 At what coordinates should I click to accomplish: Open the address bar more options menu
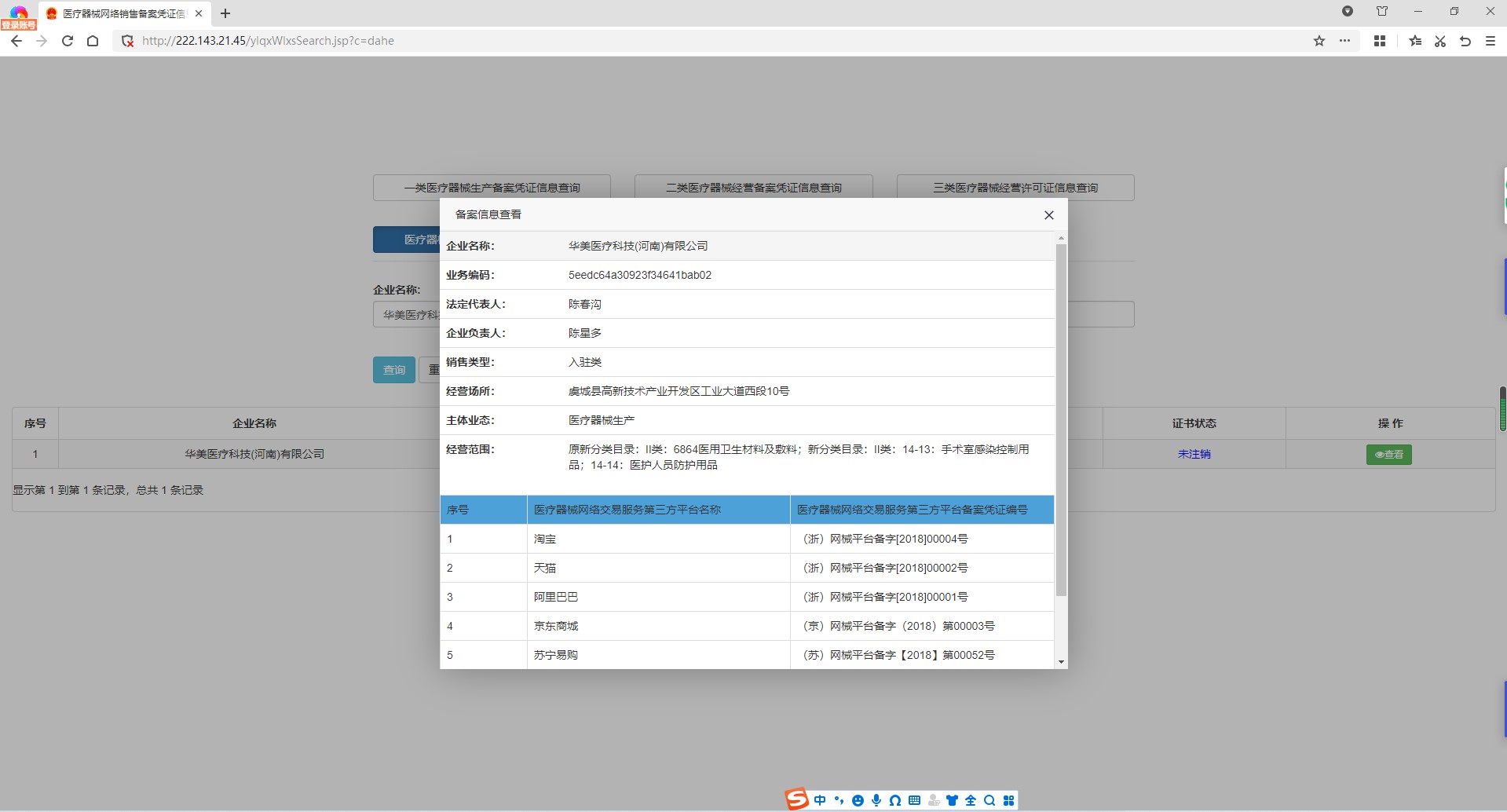1345,41
